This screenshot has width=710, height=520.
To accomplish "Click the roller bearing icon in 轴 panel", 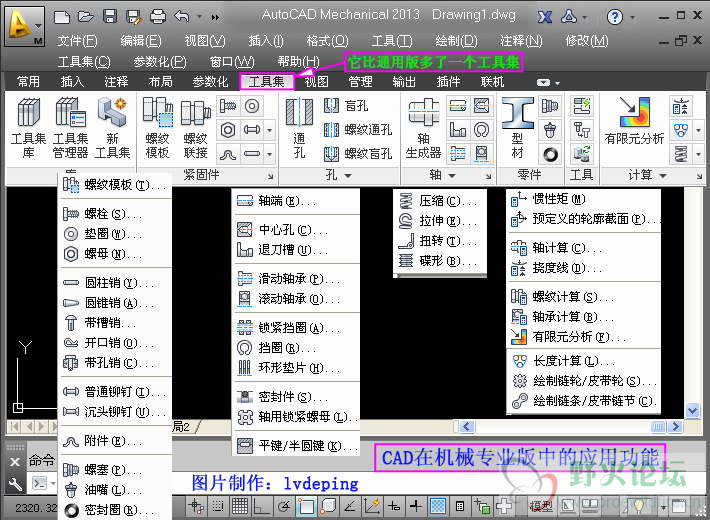I will [x=482, y=154].
